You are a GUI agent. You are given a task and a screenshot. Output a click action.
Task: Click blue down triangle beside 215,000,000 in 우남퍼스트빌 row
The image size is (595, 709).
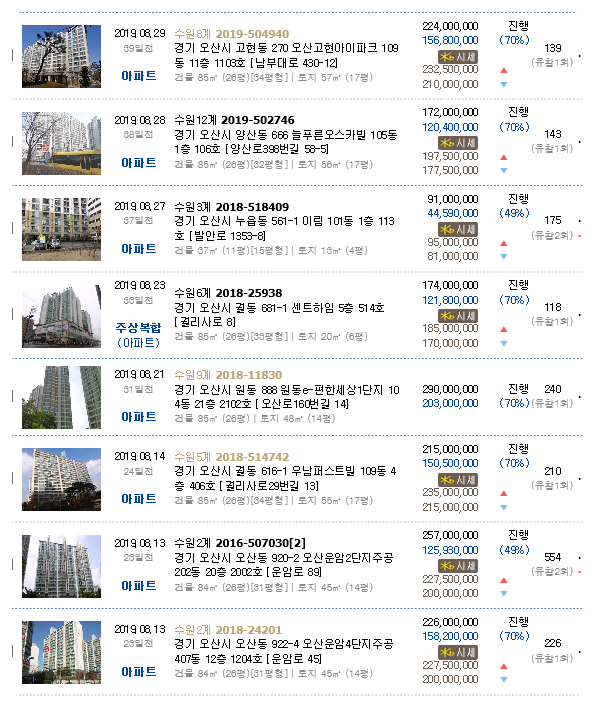pos(504,507)
